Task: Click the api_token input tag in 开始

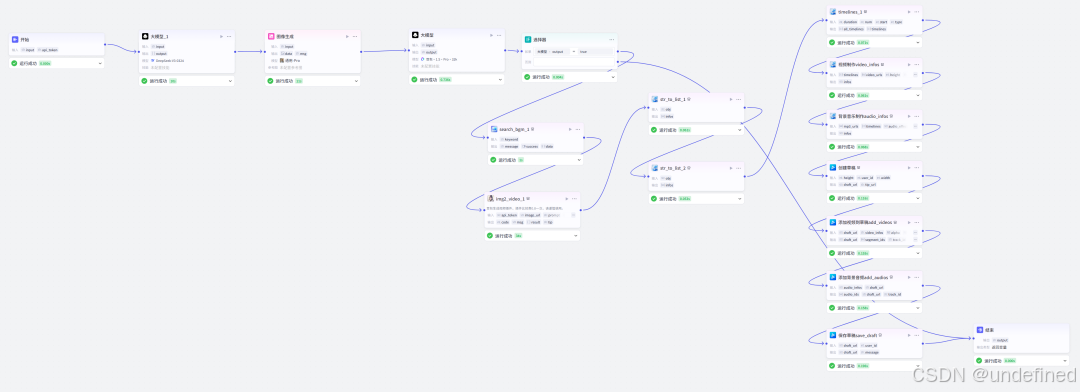Action: coord(47,50)
